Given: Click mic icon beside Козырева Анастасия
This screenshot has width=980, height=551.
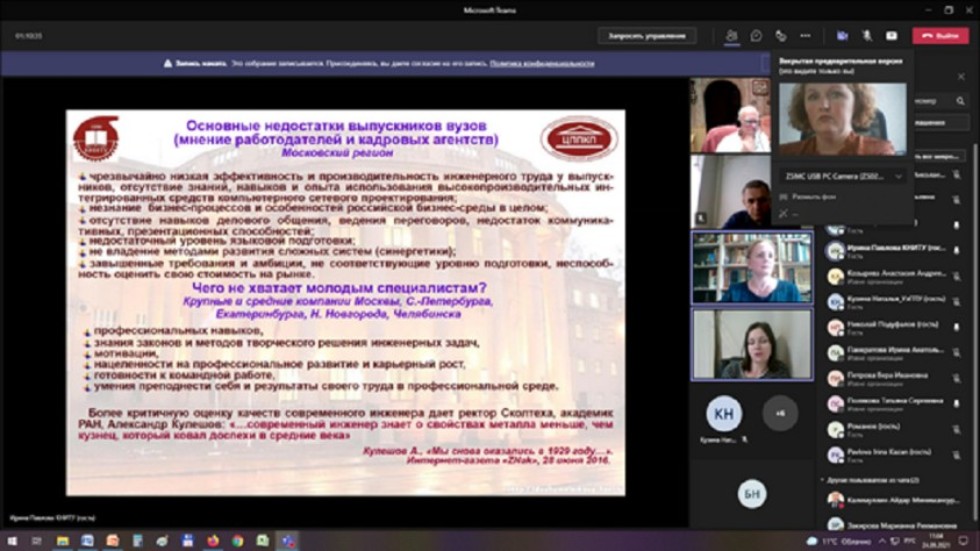Looking at the screenshot, I should click(957, 276).
